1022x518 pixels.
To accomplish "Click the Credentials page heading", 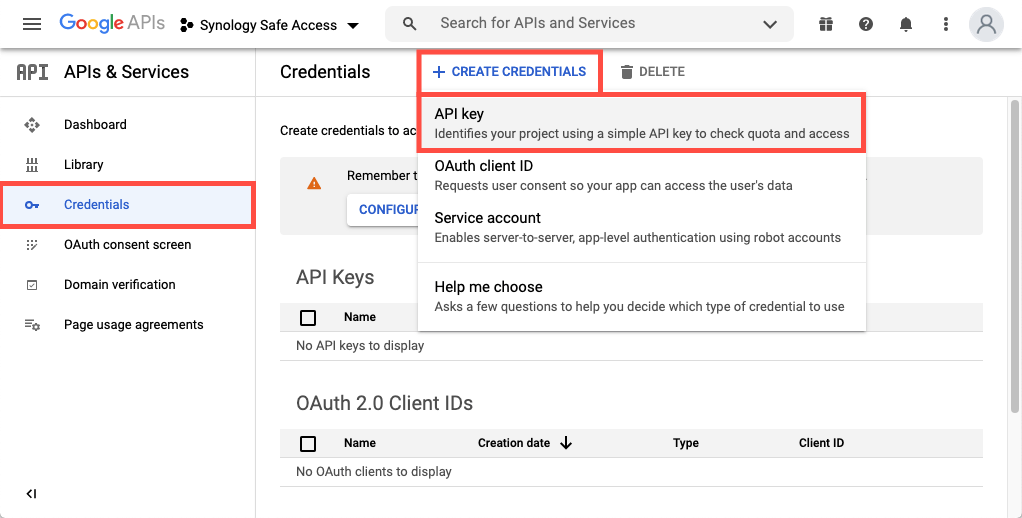I will click(325, 72).
